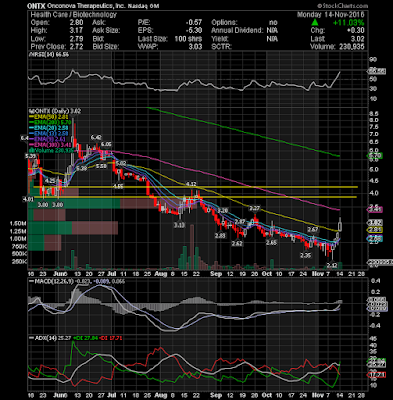Screen dimensions: 393x400
Task: Click the Options value no
Action: tap(273, 23)
